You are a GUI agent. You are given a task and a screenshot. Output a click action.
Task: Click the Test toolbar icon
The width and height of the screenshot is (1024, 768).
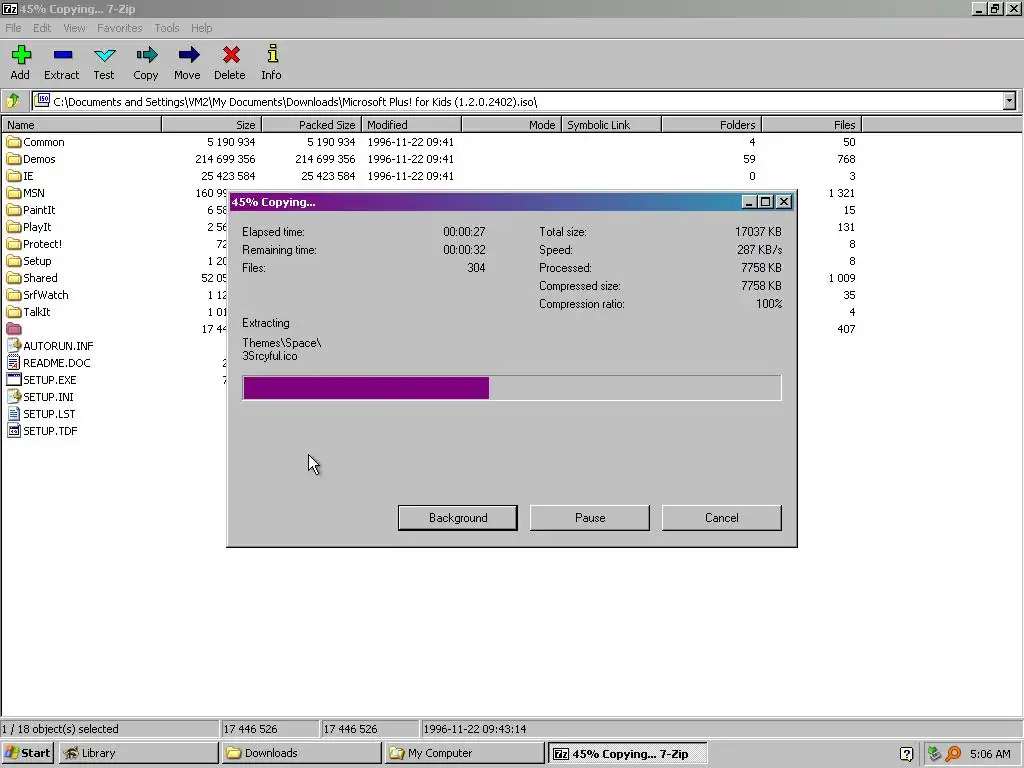pyautogui.click(x=104, y=55)
